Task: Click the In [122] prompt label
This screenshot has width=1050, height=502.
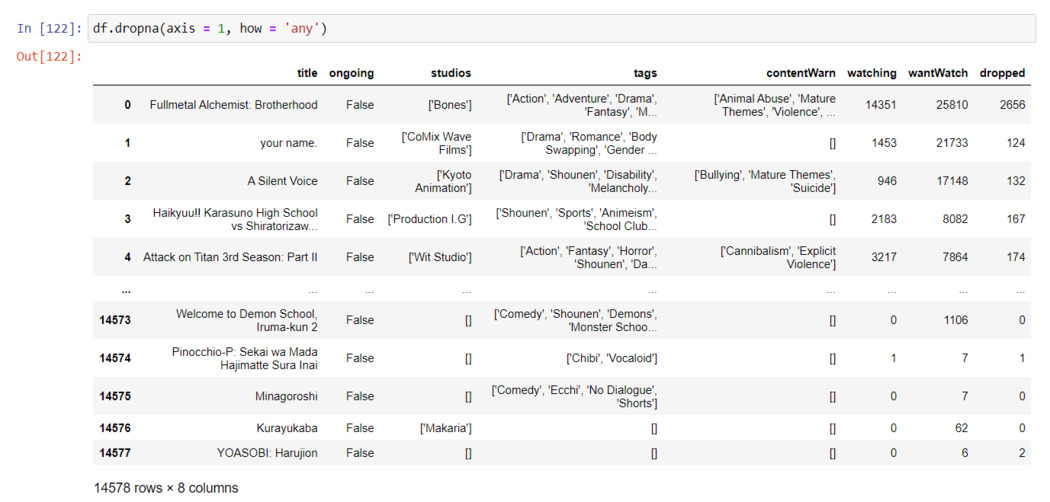Action: [50, 29]
